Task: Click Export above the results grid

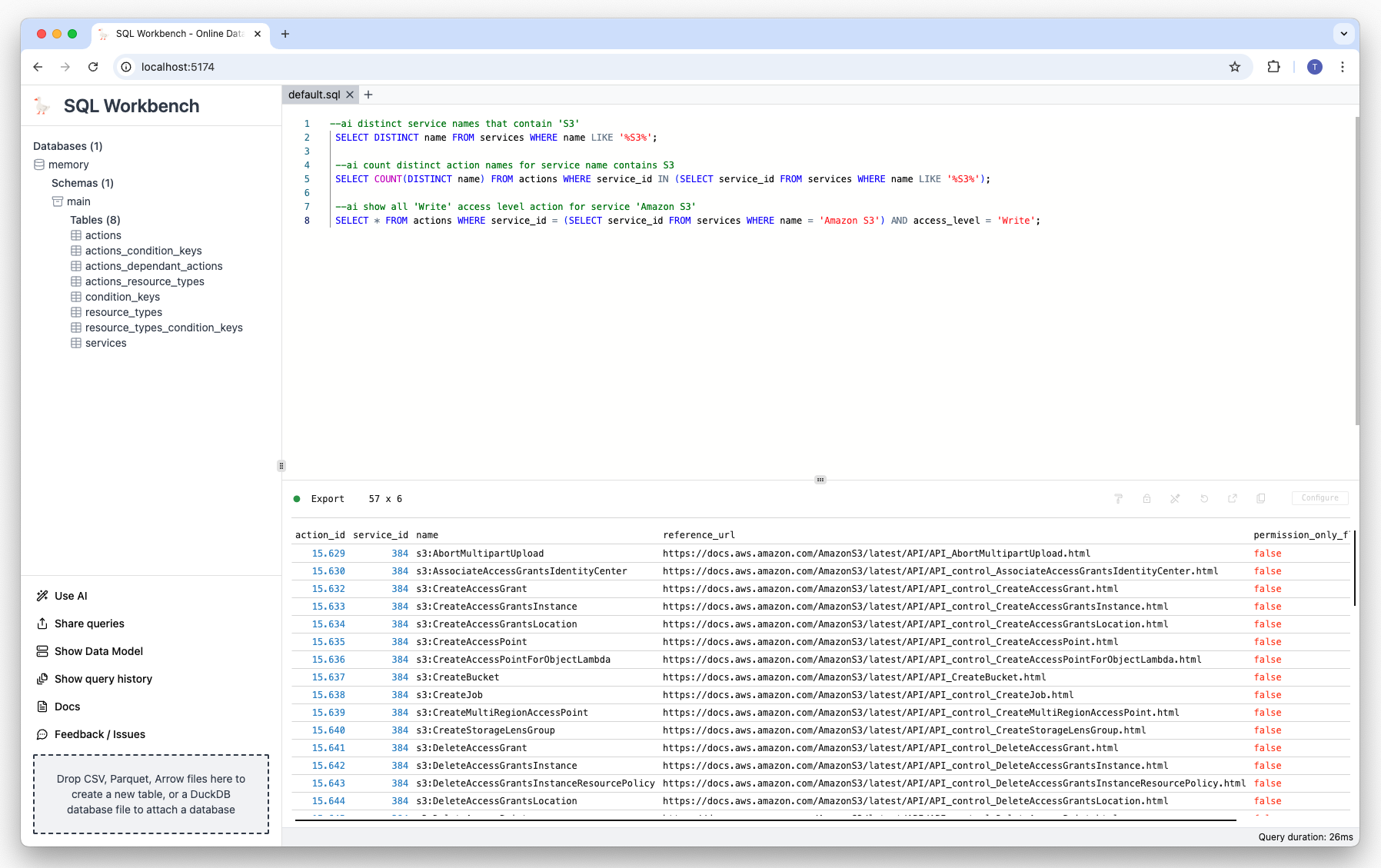Action: [x=328, y=499]
